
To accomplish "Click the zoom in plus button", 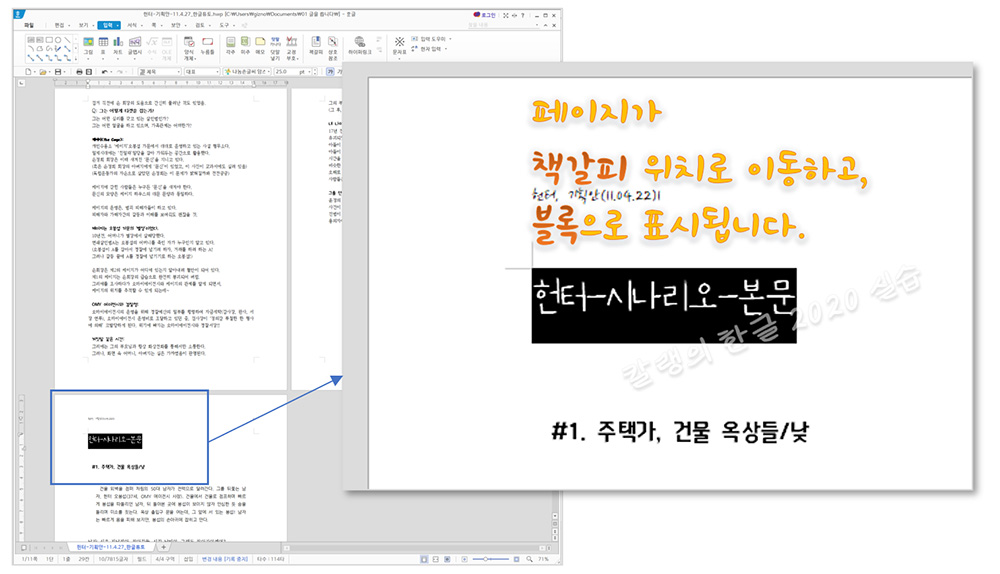I will pyautogui.click(x=516, y=559).
